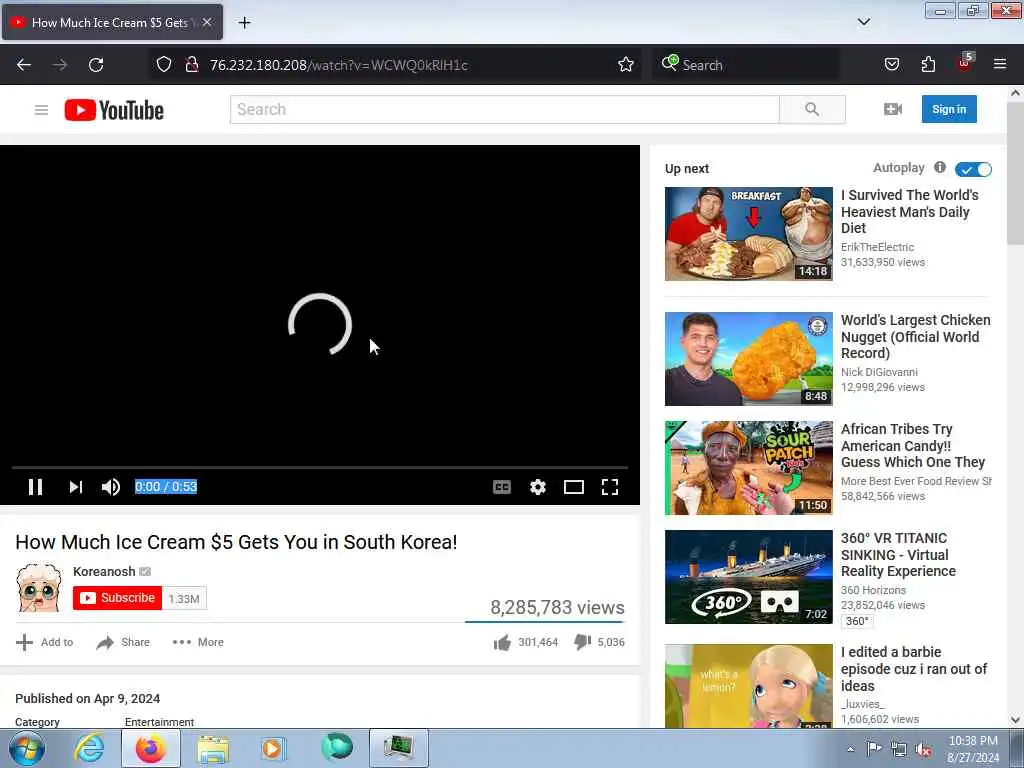The image size is (1024, 768).
Task: Toggle closed captions CC button
Action: click(502, 487)
